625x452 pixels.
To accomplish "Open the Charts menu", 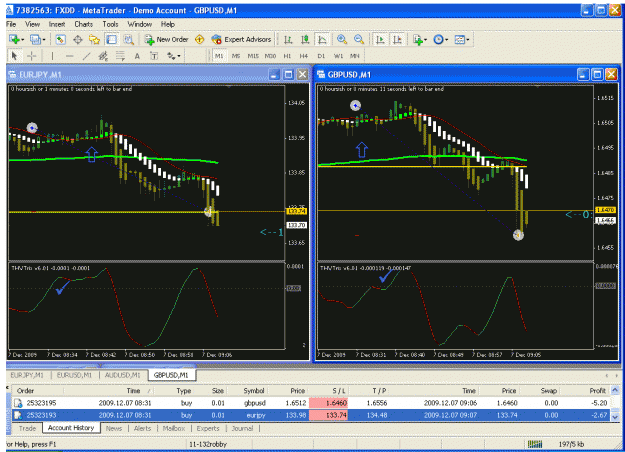I will [83, 24].
